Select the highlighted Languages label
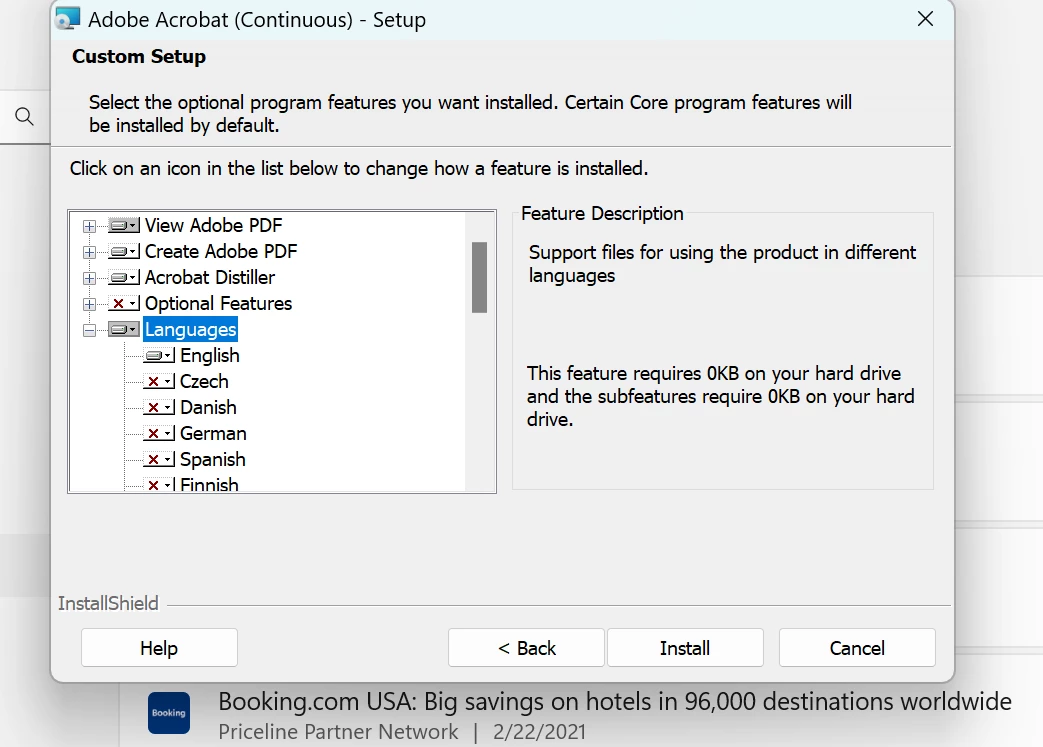Image resolution: width=1043 pixels, height=747 pixels. [x=190, y=329]
